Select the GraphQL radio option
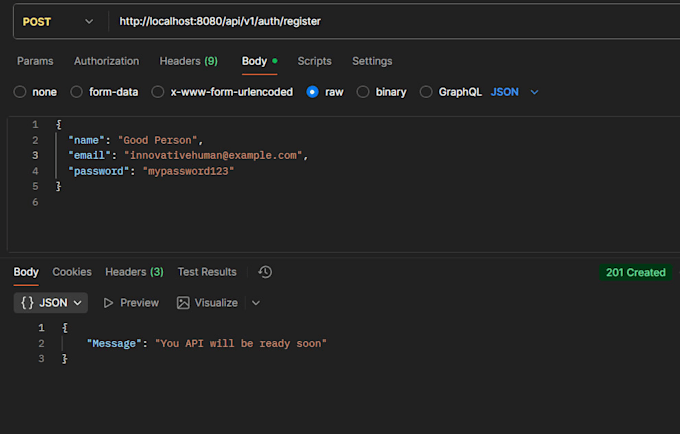The image size is (680, 434). tap(426, 92)
